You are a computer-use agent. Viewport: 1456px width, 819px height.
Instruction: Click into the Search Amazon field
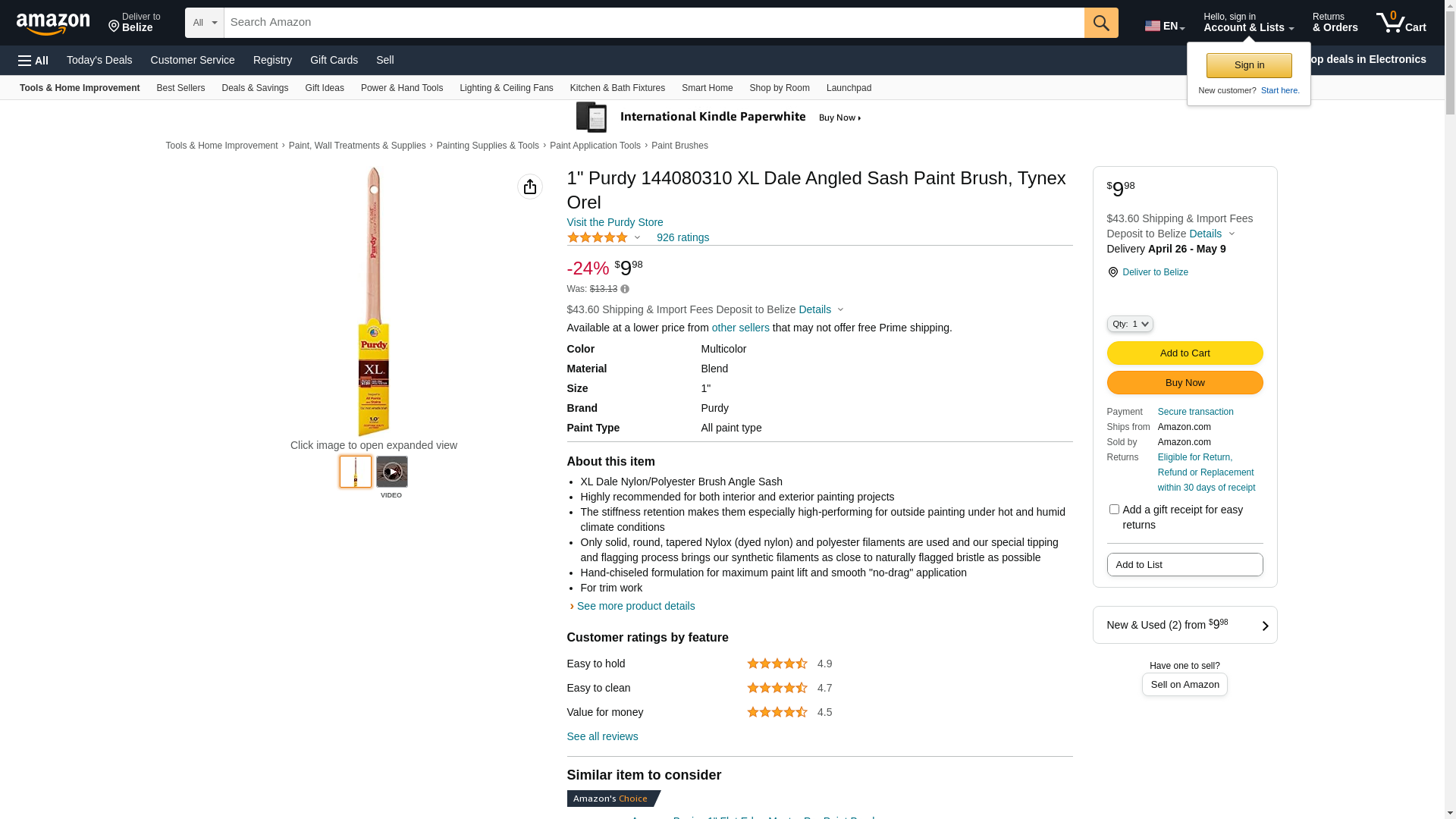[x=654, y=23]
